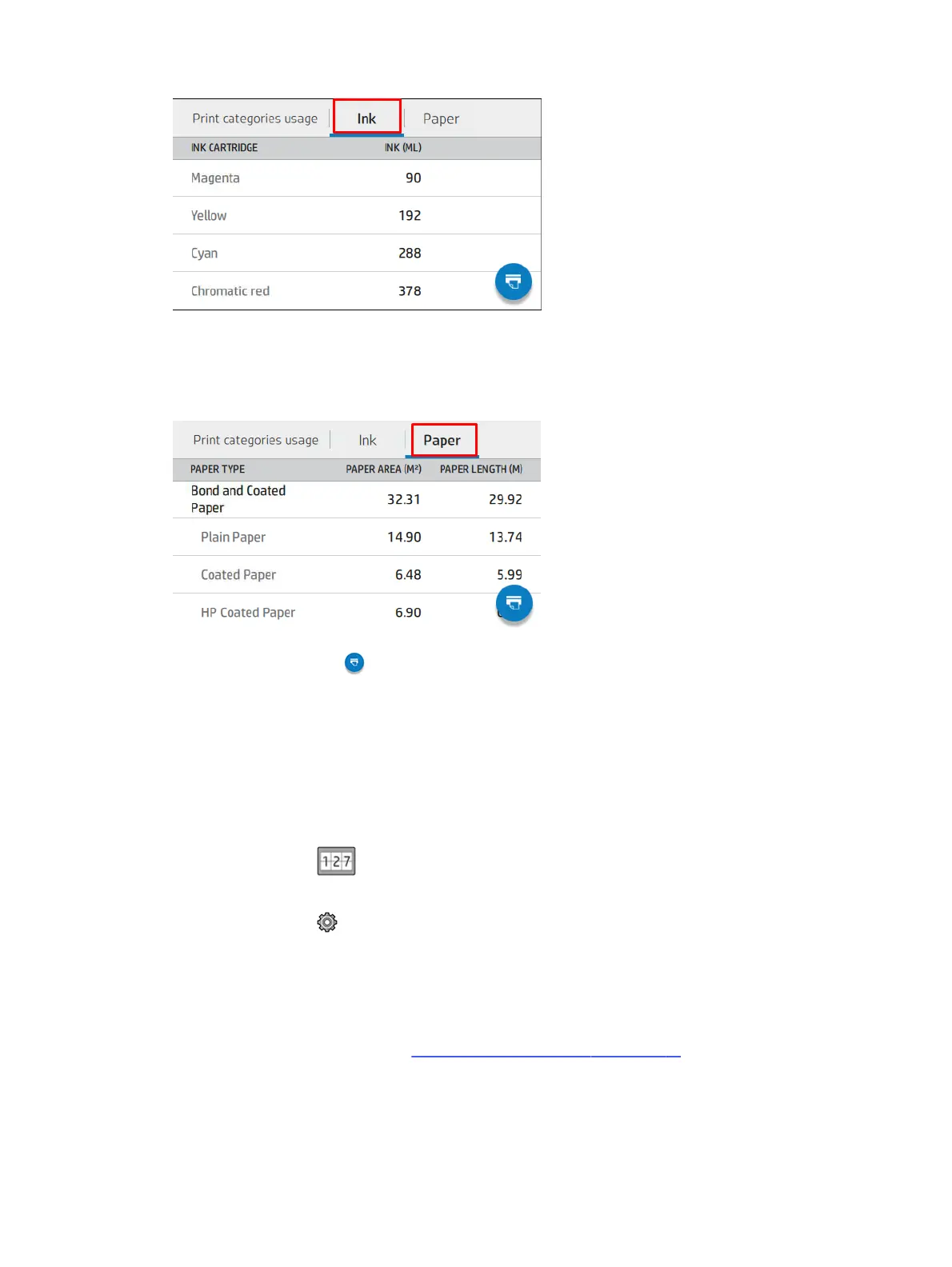The image size is (952, 1267).
Task: Collapse the Bond and Coated Paper group
Action: pyautogui.click(x=238, y=499)
